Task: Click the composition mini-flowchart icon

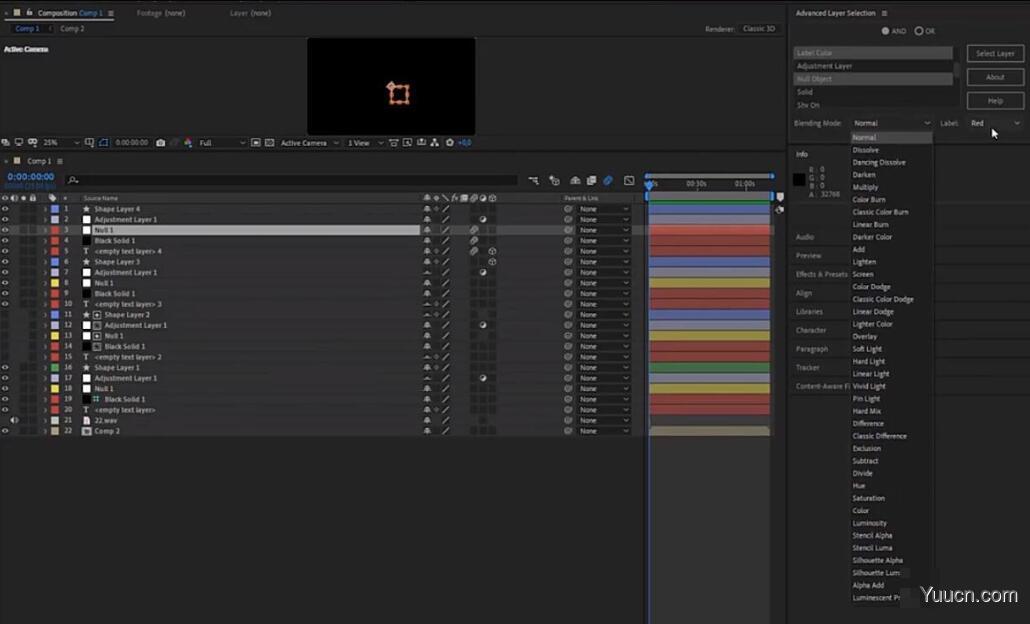Action: coord(533,181)
